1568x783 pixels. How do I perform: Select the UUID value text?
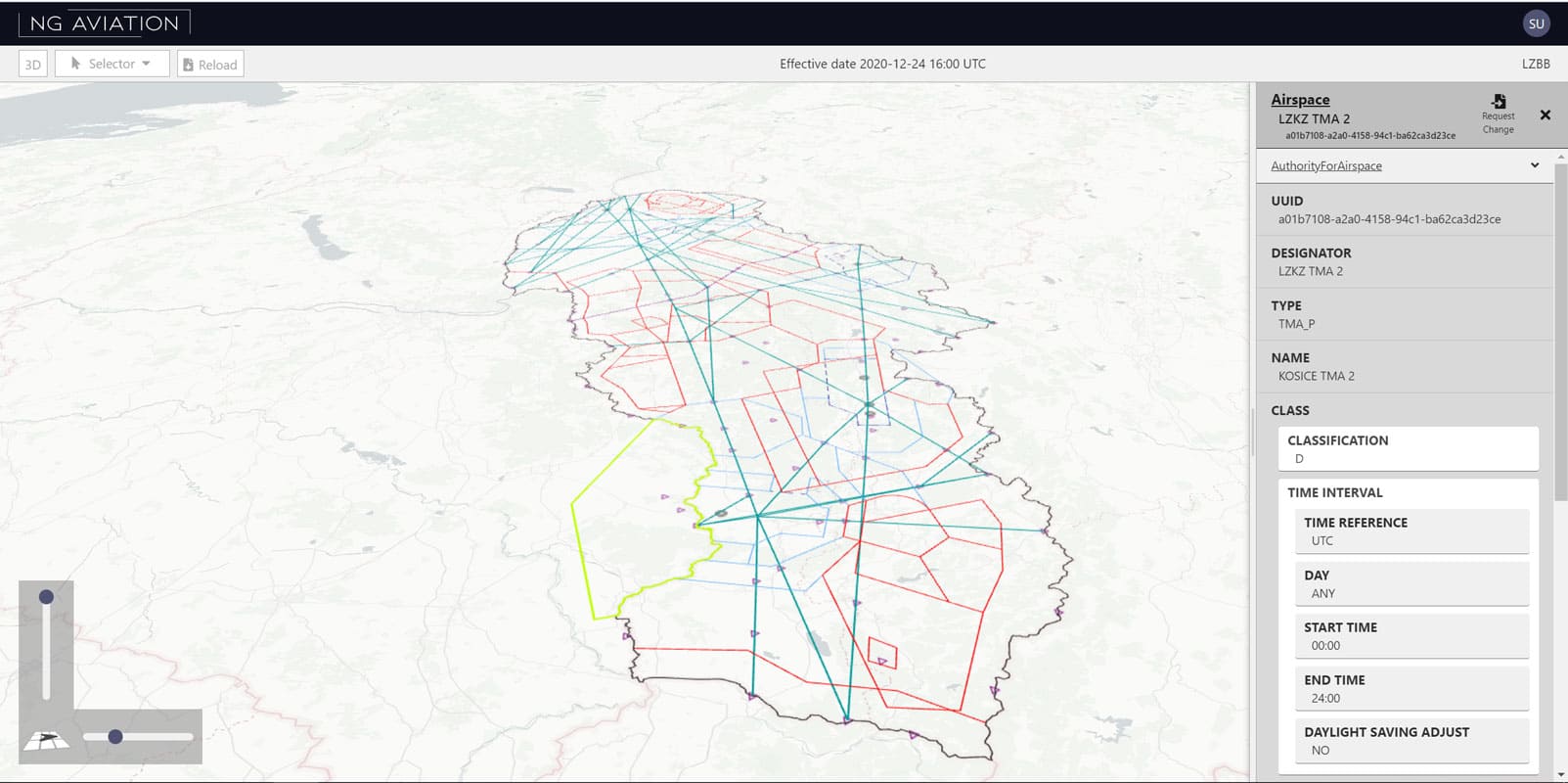click(x=1389, y=219)
